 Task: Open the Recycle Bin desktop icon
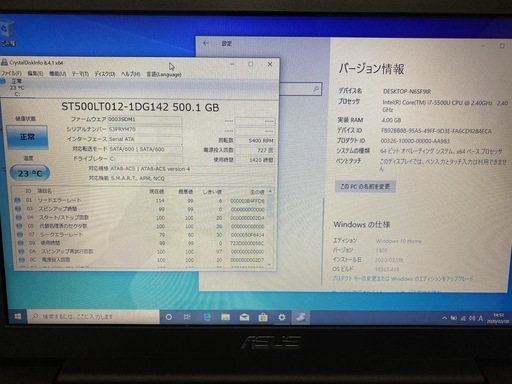click(8, 32)
